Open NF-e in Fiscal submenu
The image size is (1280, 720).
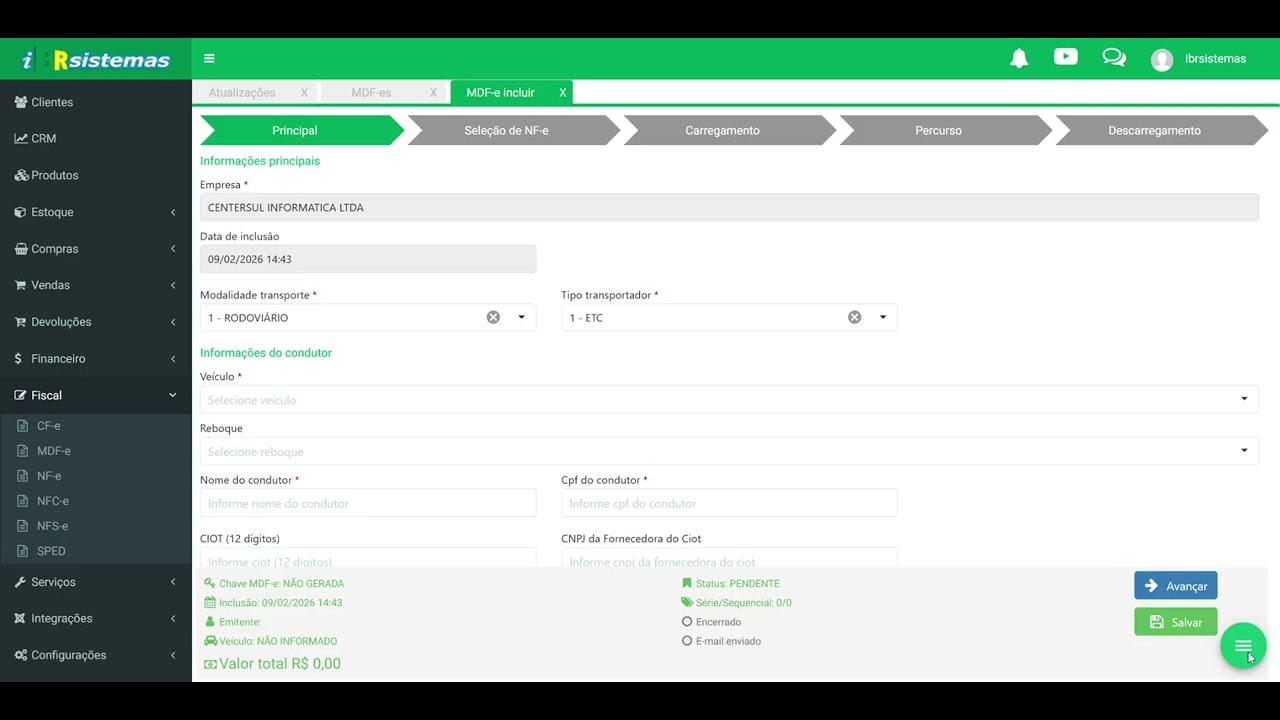click(x=49, y=476)
